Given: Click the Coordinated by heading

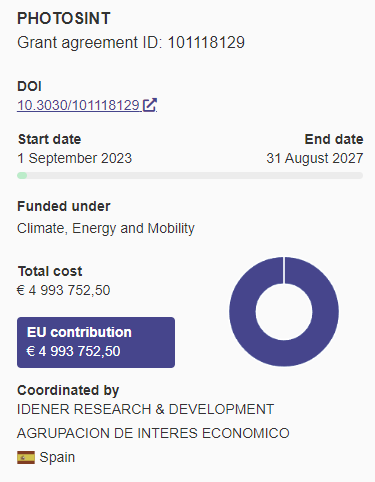Looking at the screenshot, I should point(68,391).
